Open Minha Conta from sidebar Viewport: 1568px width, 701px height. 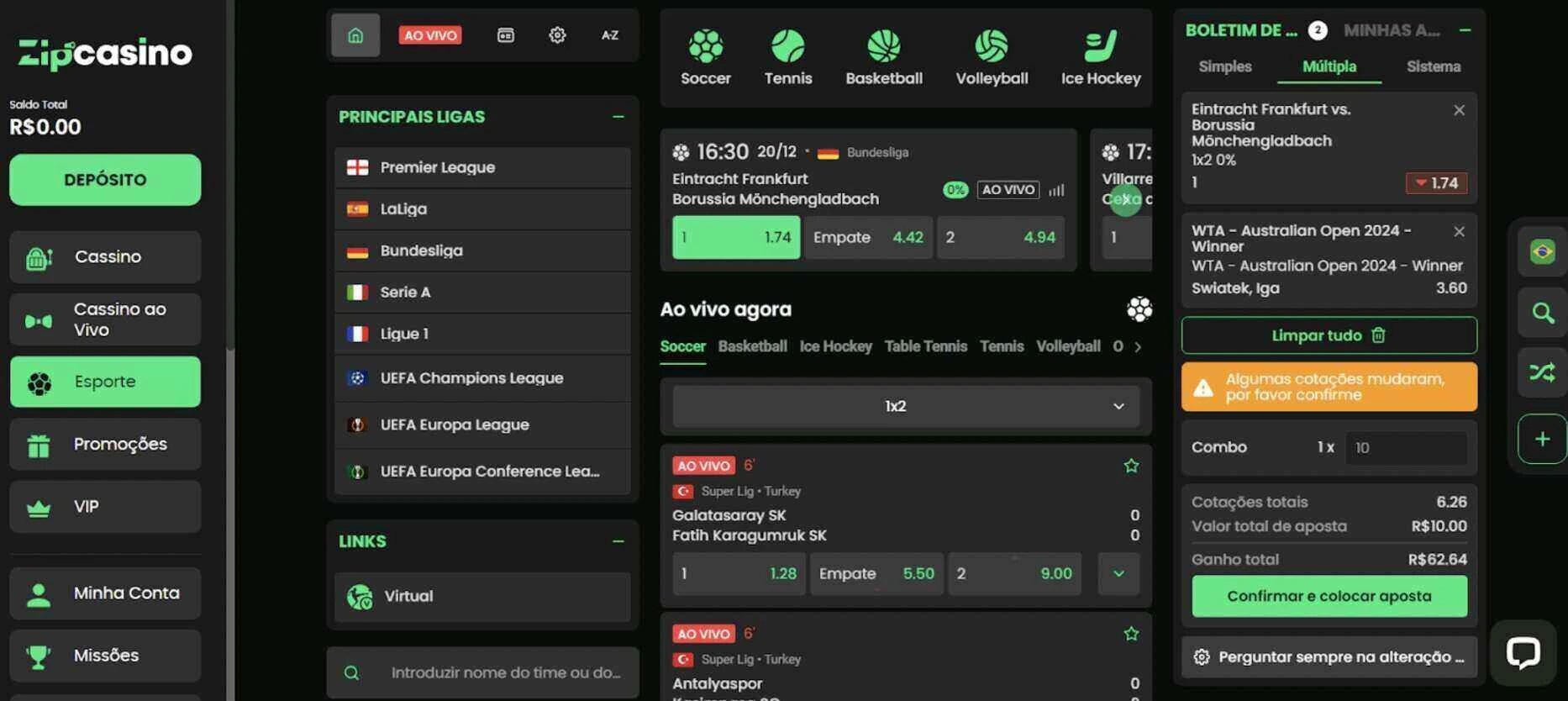click(x=105, y=593)
